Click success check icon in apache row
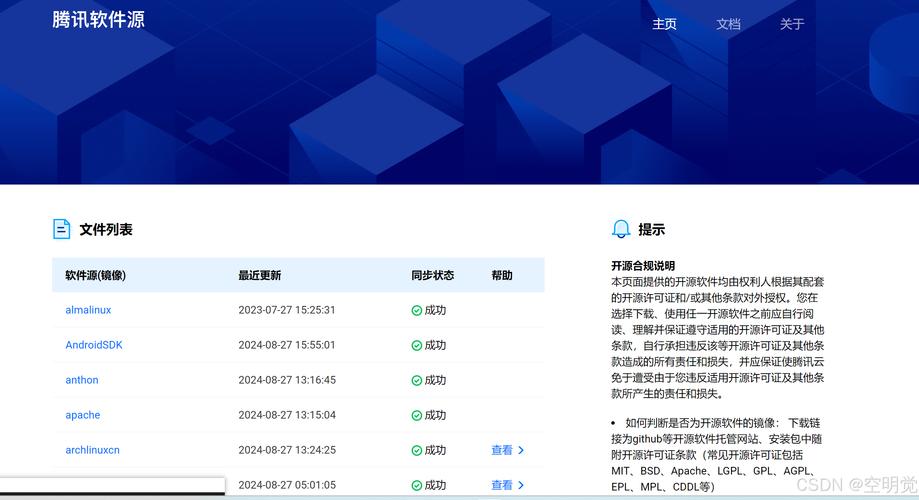919x500 pixels. (x=417, y=416)
